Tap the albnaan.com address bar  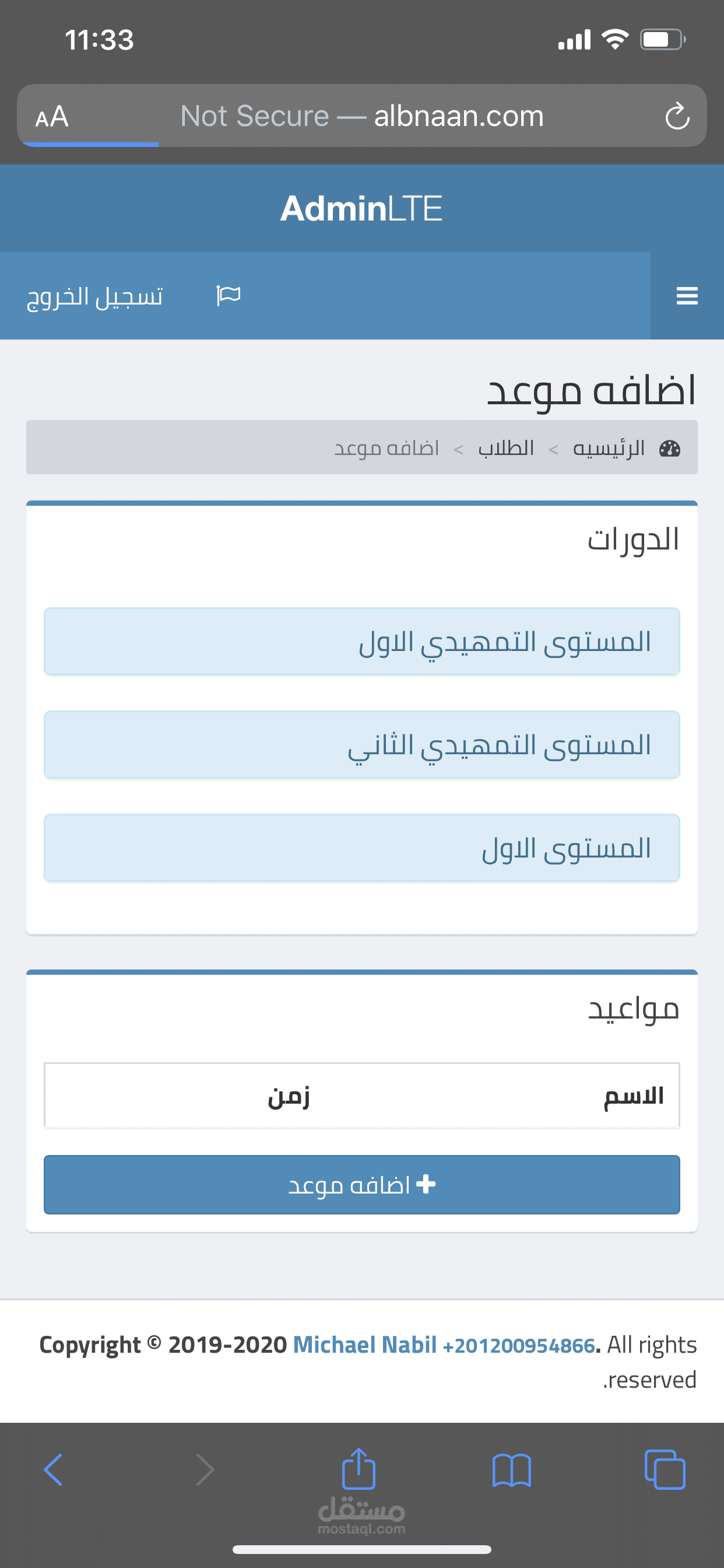coord(362,116)
